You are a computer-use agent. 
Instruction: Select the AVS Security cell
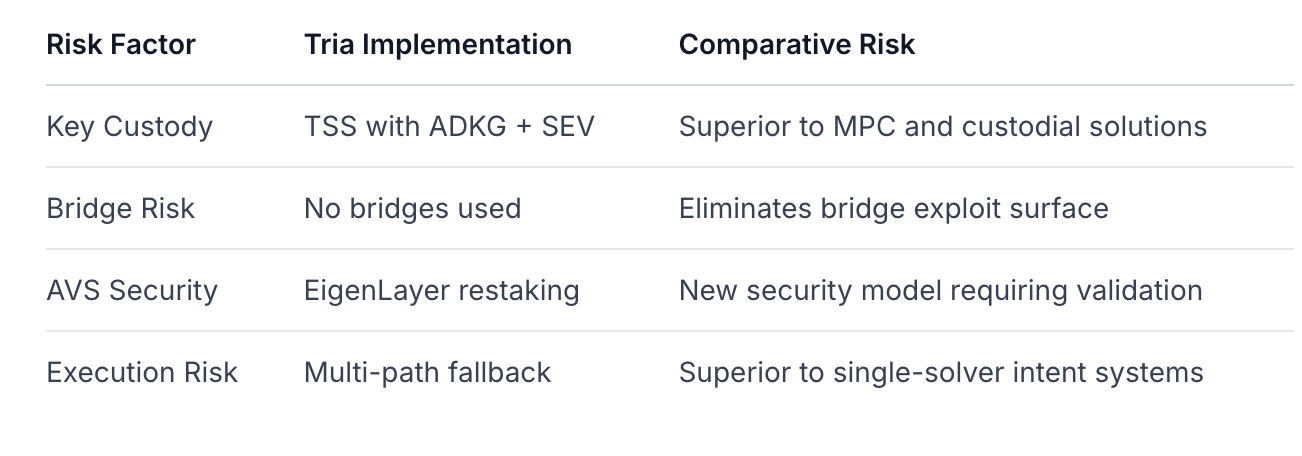tap(131, 291)
